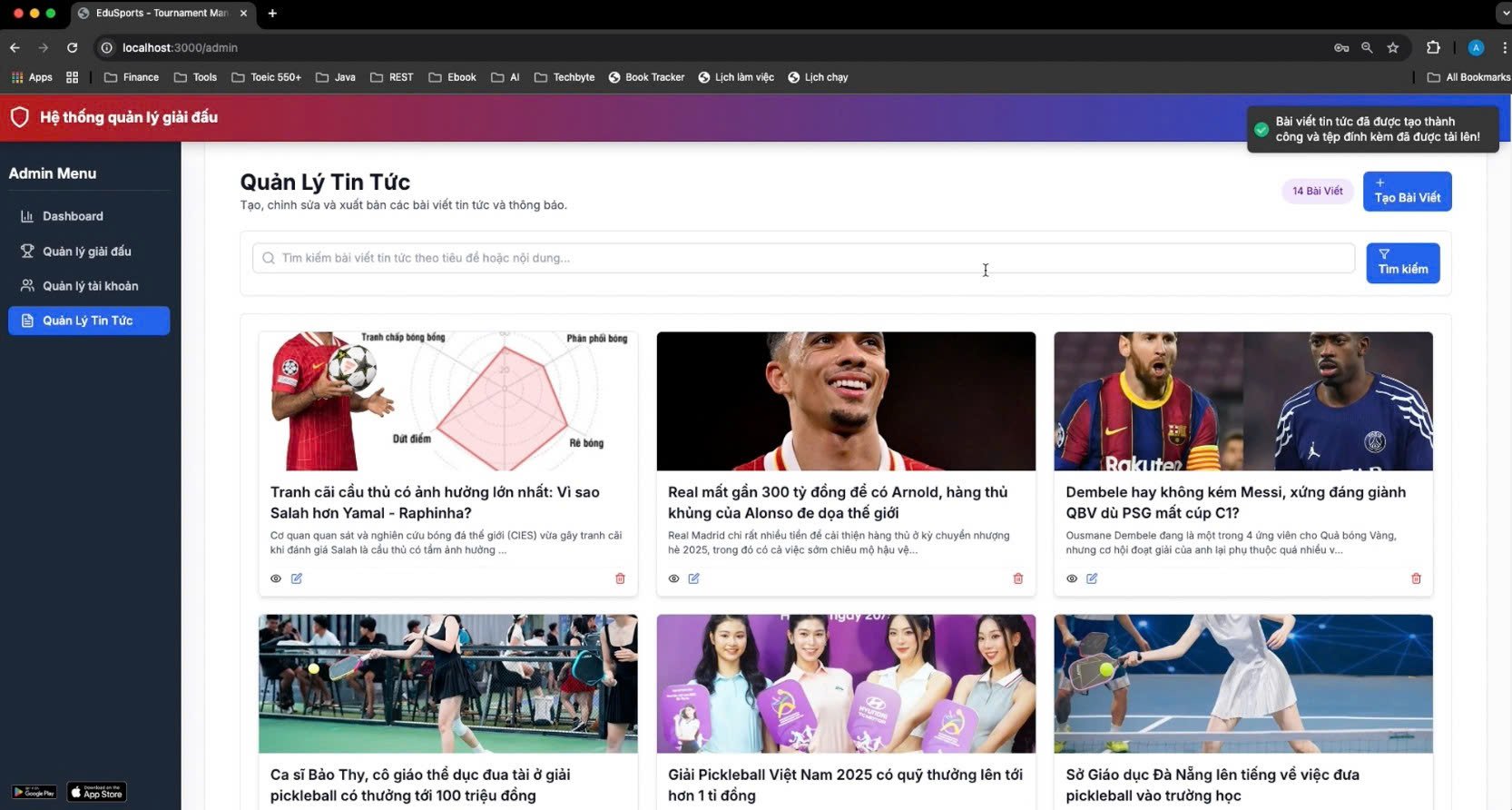Open the password key icon in address bar
The height and width of the screenshot is (810, 1512).
[1340, 47]
